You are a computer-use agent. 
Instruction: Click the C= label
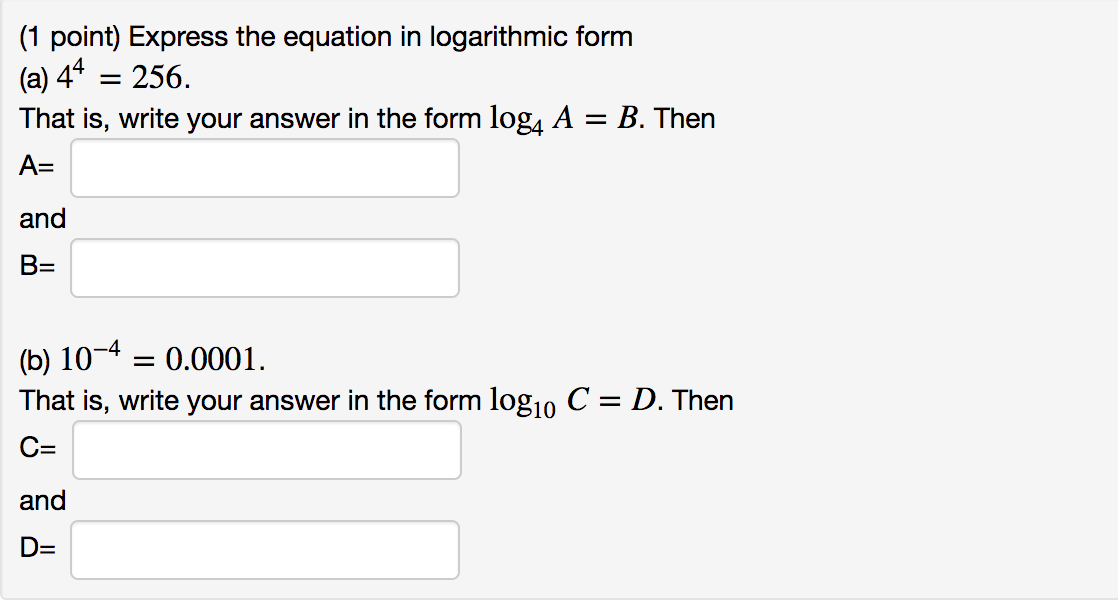[x=37, y=450]
